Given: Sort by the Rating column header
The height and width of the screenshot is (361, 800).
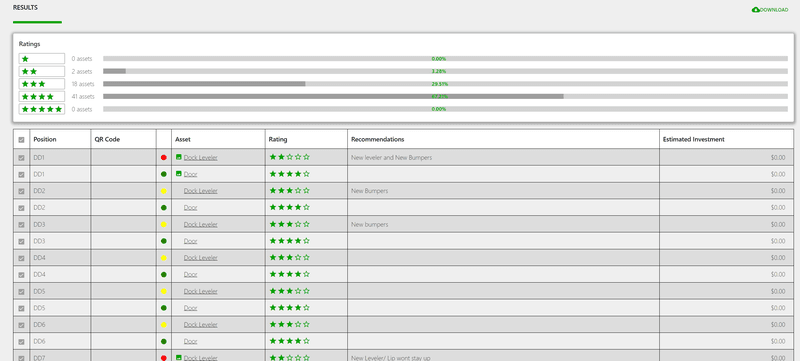Looking at the screenshot, I should click(278, 139).
